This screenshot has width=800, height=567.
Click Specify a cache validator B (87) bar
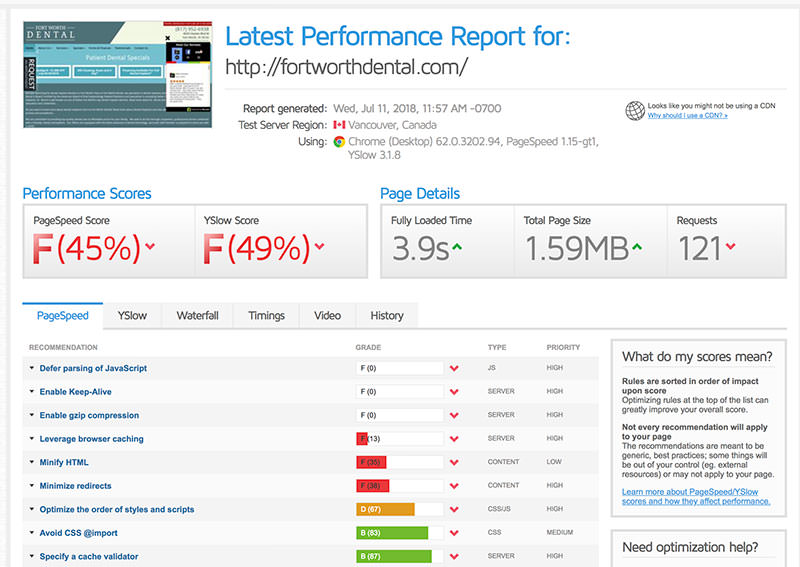(x=400, y=556)
